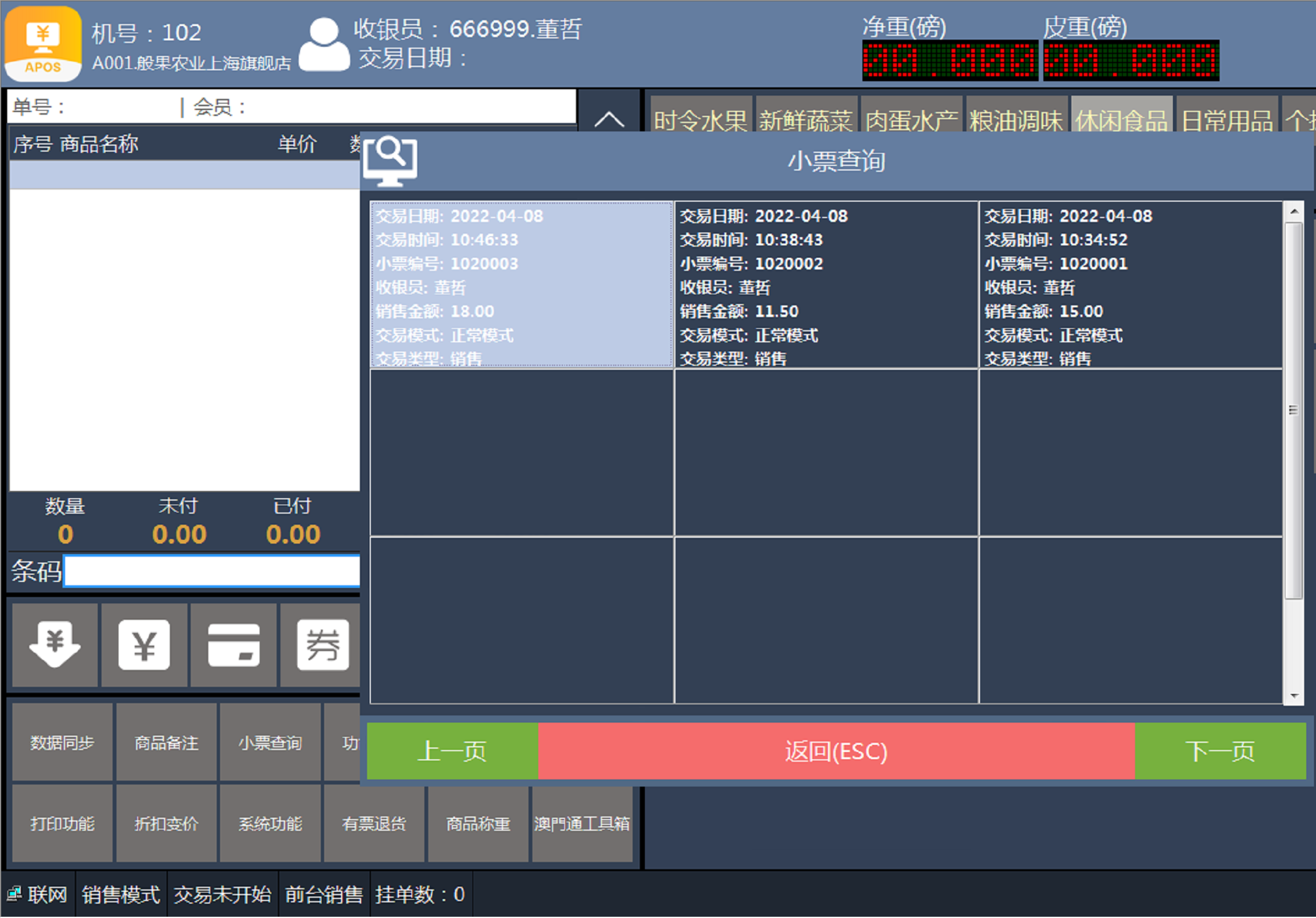The height and width of the screenshot is (918, 1316).
Task: Click the 下一页 next page button
Action: tap(1220, 751)
